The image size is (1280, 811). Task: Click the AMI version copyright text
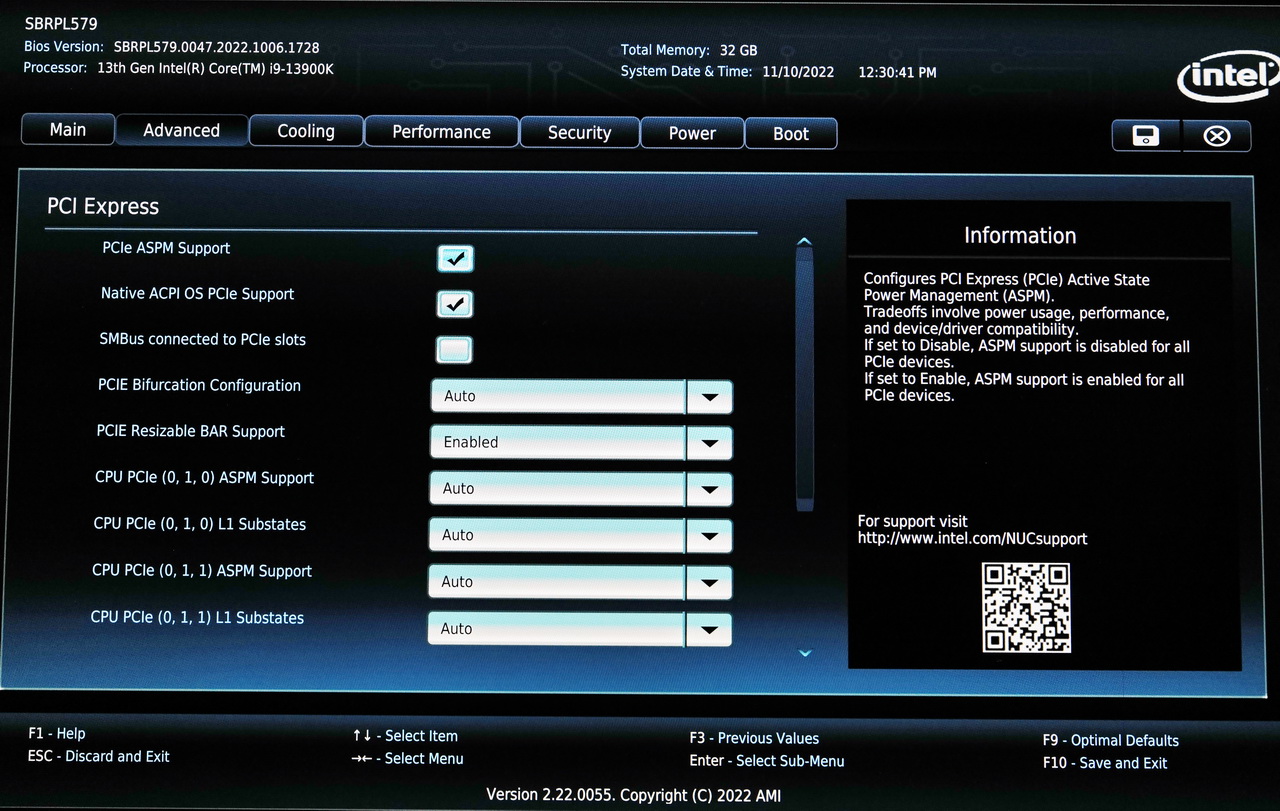point(633,796)
